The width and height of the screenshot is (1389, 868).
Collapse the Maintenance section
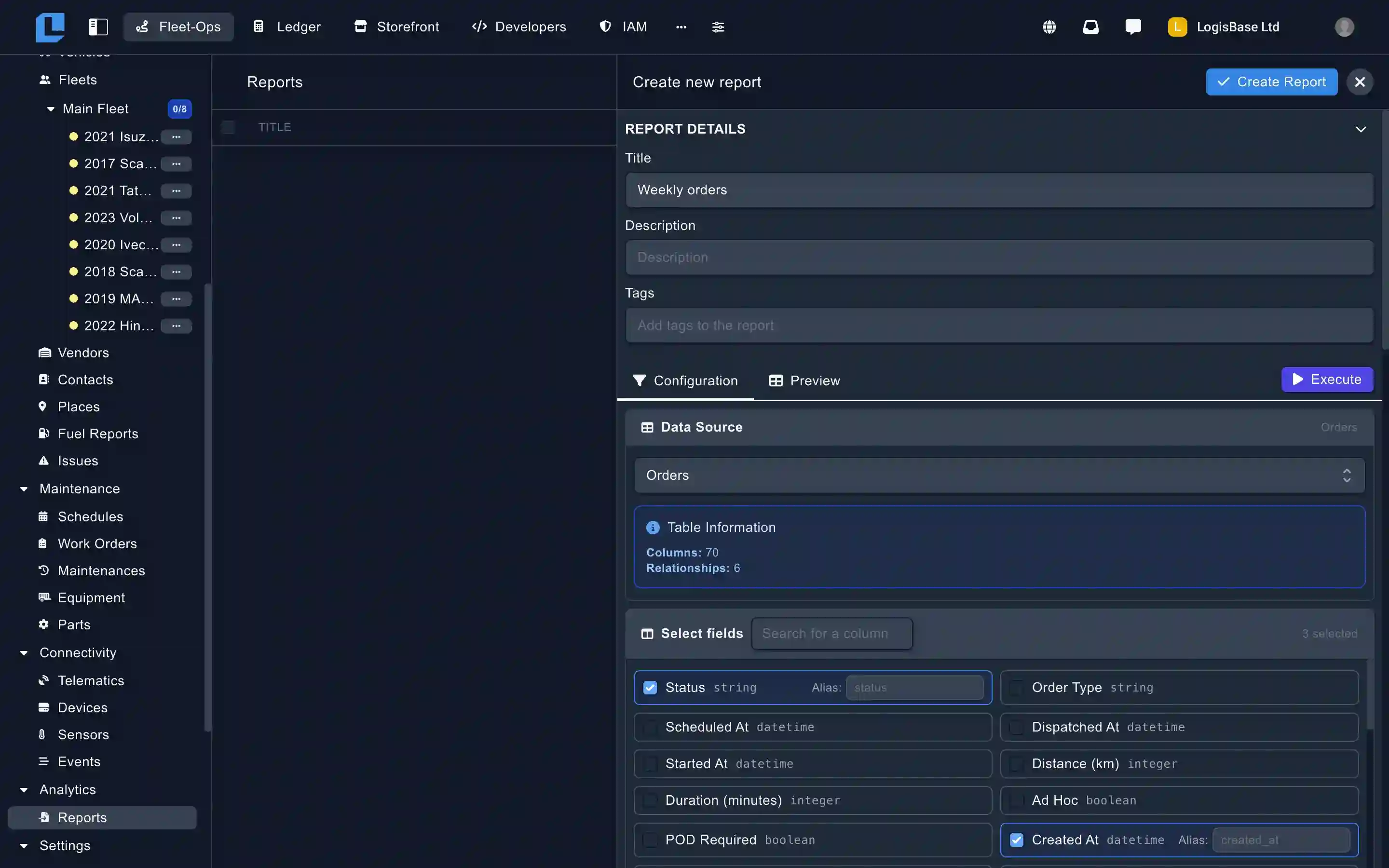point(24,489)
